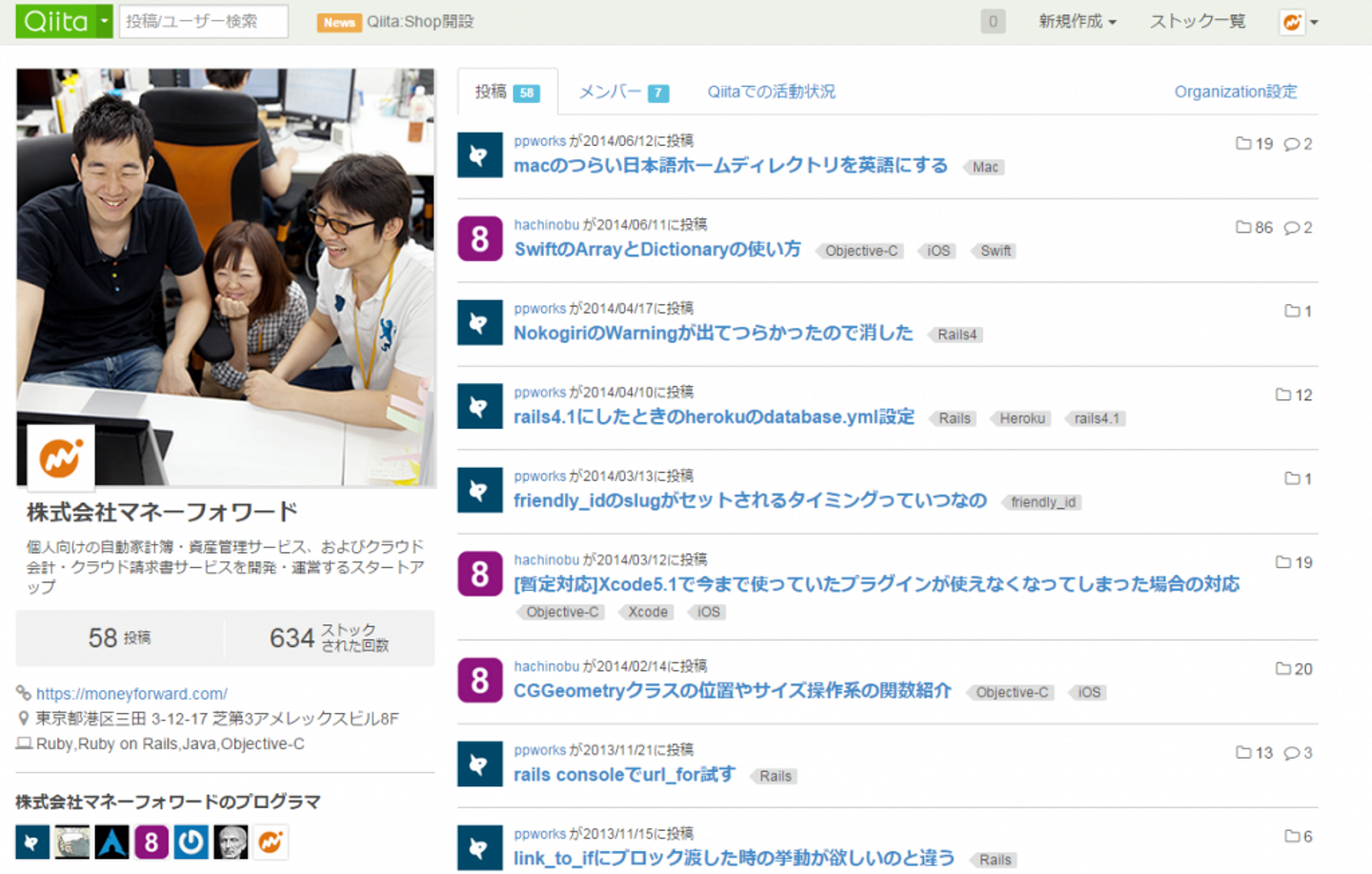Select the Mac tag
The width and height of the screenshot is (1372, 874).
point(984,167)
